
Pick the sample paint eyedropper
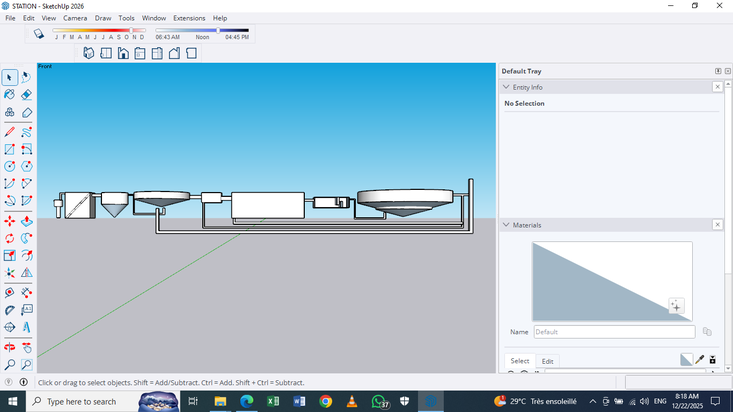pyautogui.click(x=700, y=359)
